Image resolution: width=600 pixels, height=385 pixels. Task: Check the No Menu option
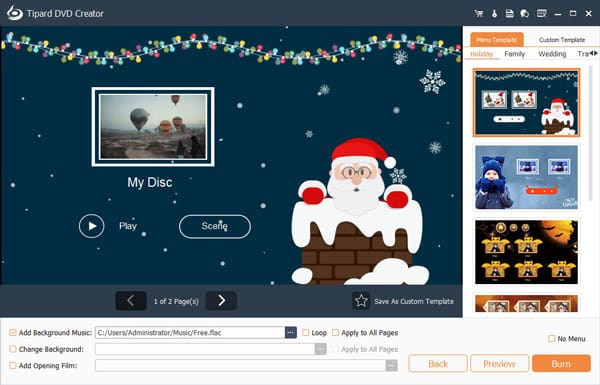[551, 339]
